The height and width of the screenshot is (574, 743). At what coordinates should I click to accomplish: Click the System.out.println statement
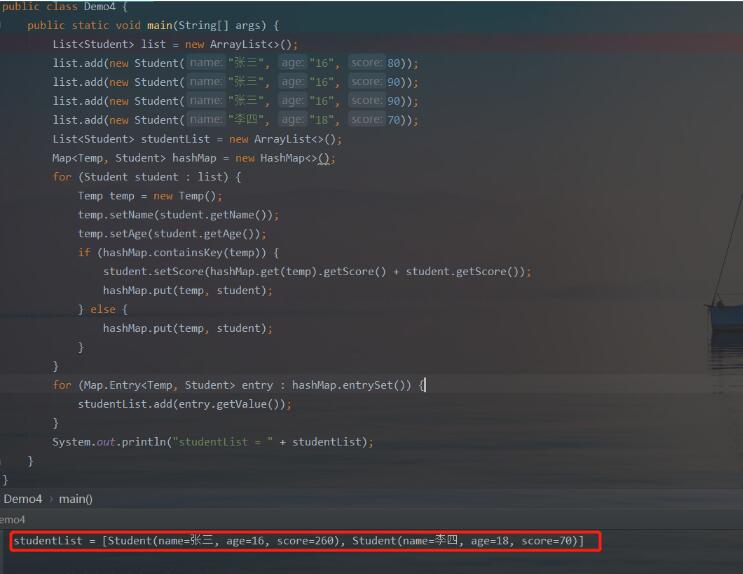point(213,442)
